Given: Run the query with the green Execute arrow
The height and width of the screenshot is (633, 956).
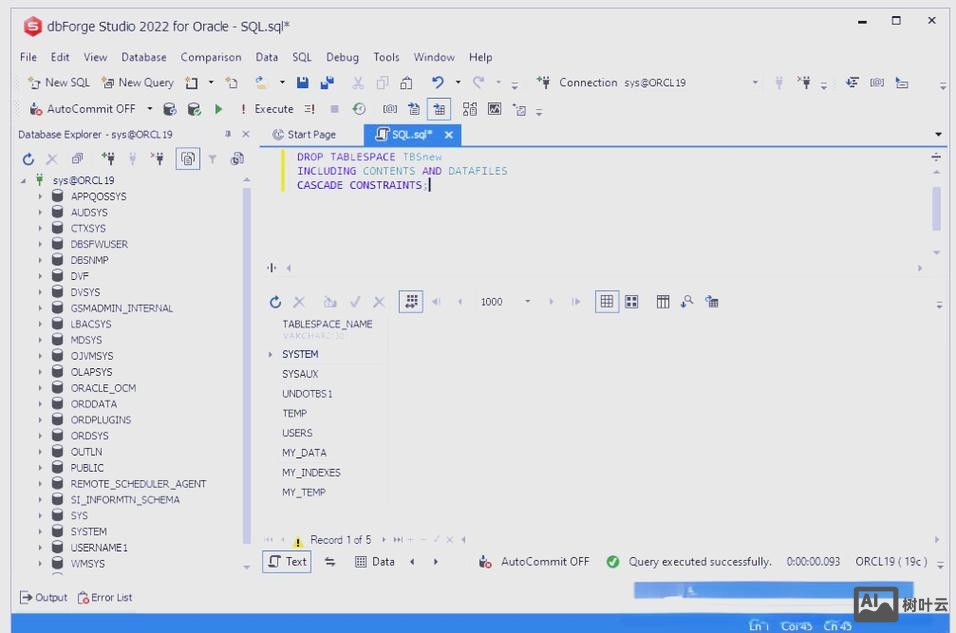Looking at the screenshot, I should 219,109.
